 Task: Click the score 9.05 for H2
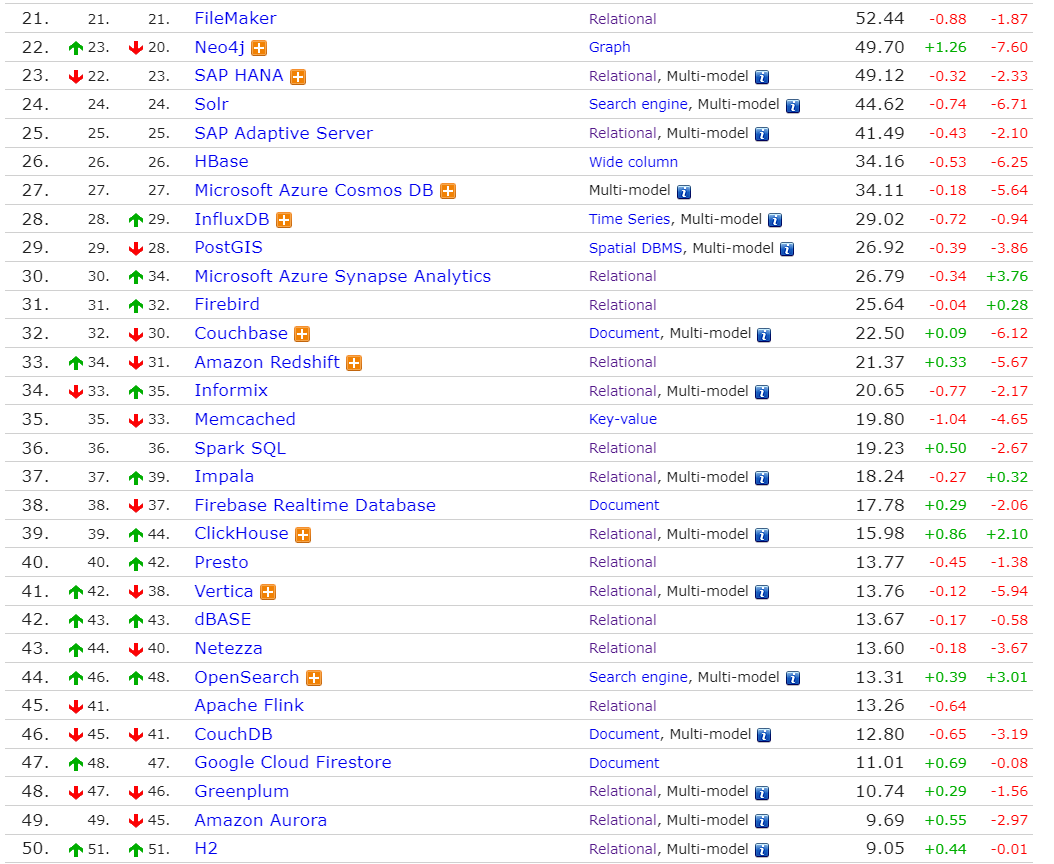(885, 849)
